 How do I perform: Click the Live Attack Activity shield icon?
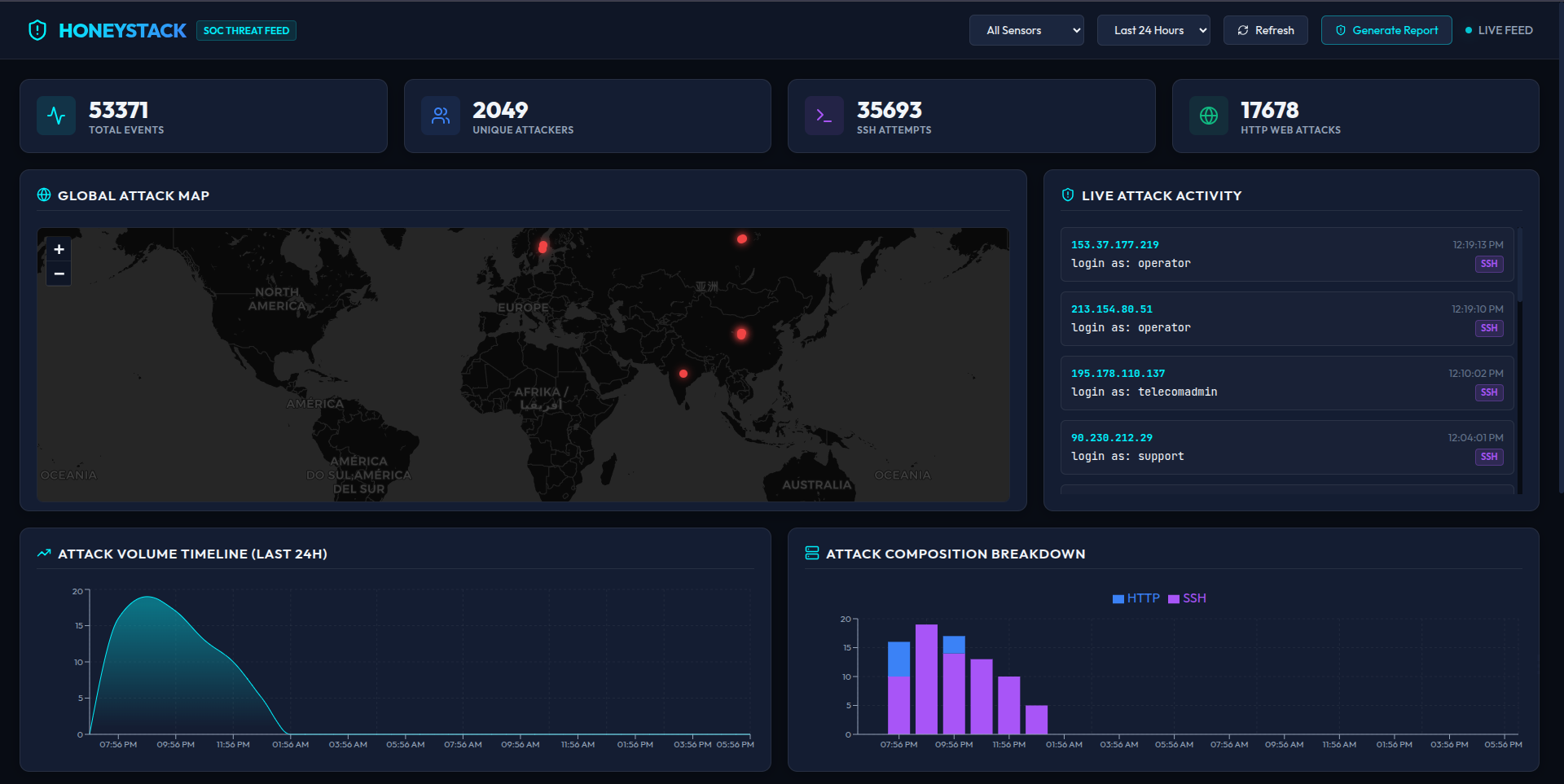[1068, 195]
